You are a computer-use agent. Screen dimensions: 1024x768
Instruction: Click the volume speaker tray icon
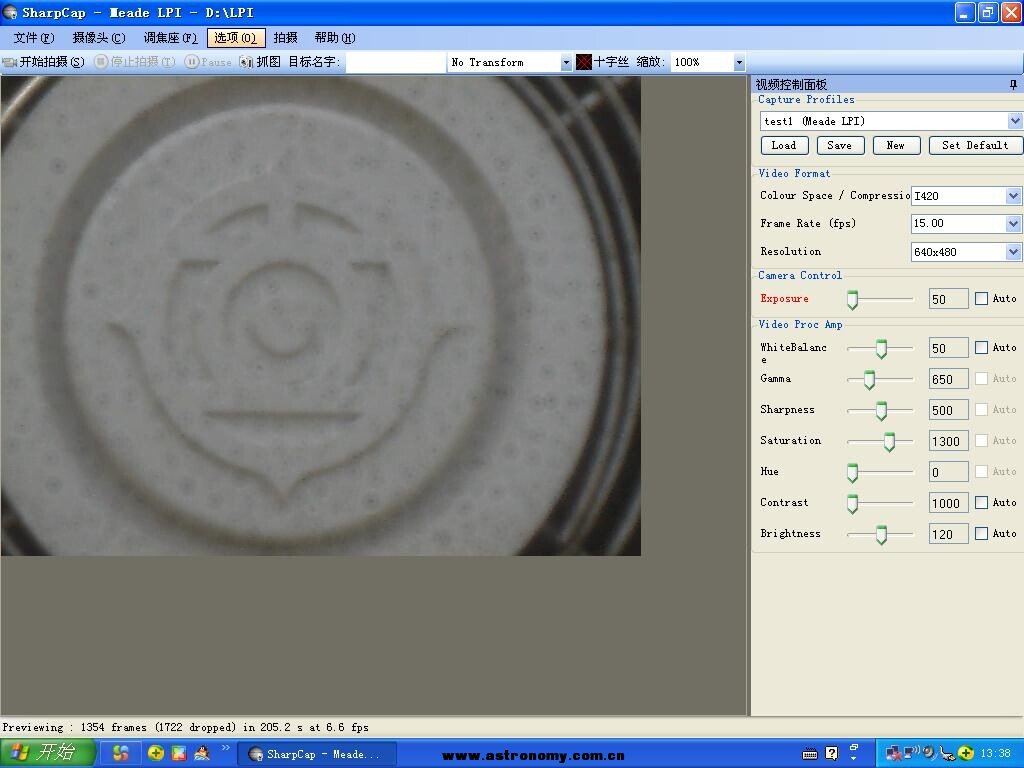click(x=929, y=753)
